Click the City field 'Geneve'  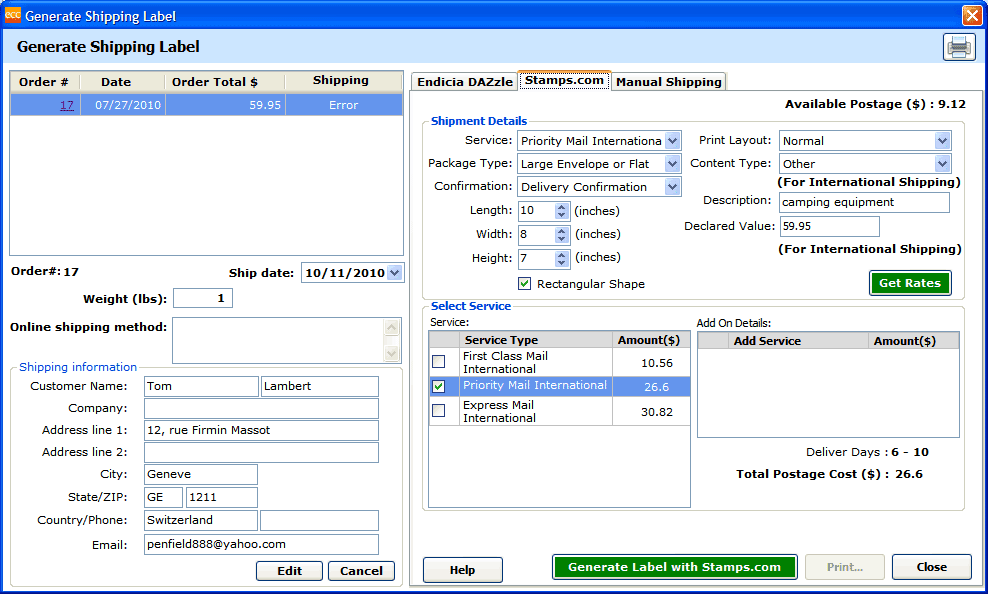click(x=201, y=474)
